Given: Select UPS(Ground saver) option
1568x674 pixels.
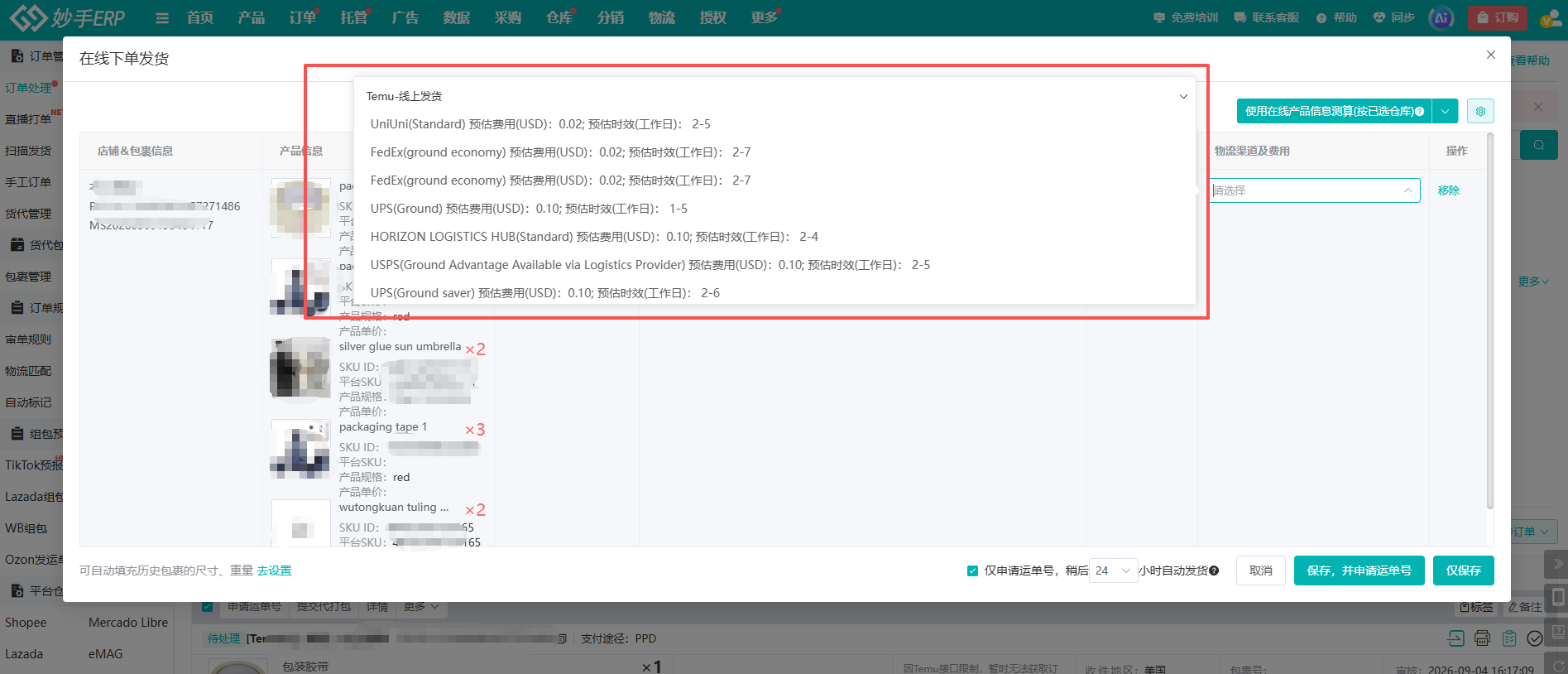Looking at the screenshot, I should pos(774,292).
